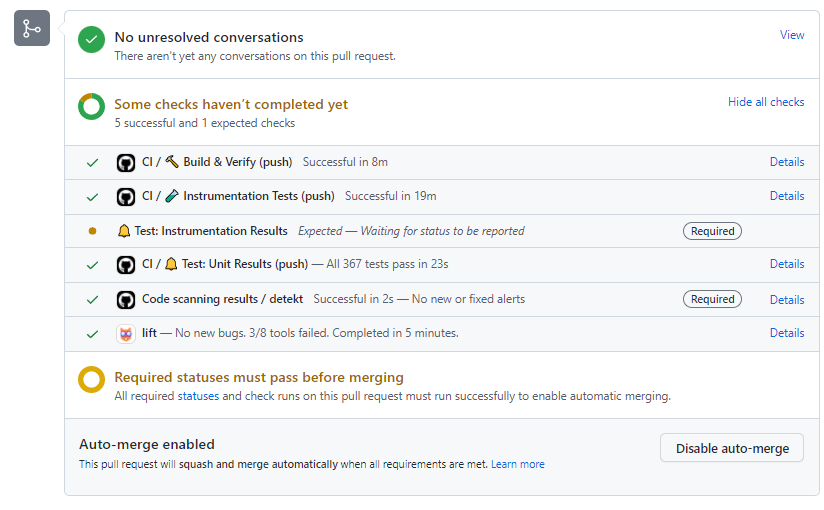
Task: Select 'Test: Unit Results (push)' check name
Action: (245, 264)
